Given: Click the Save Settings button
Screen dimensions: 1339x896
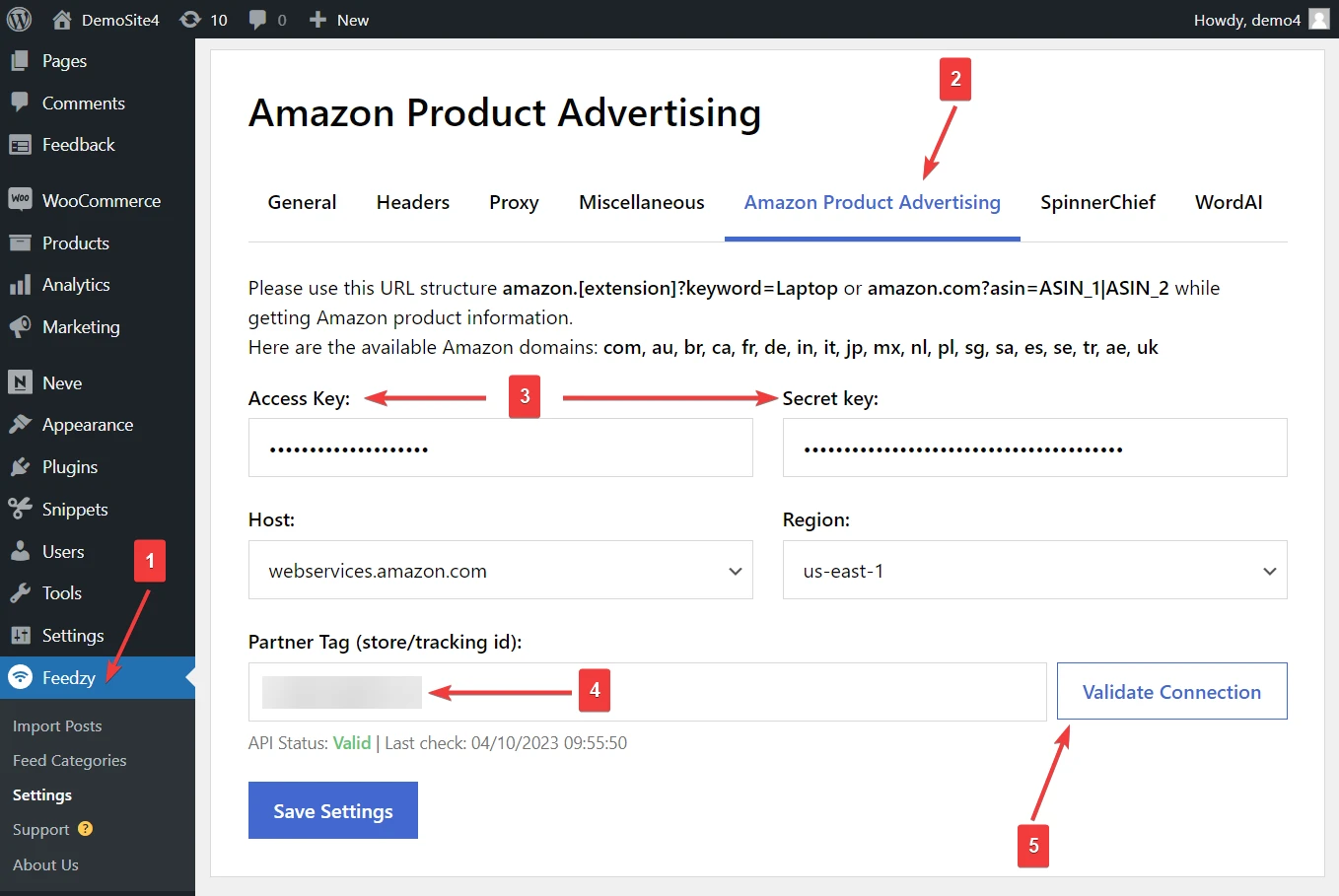Looking at the screenshot, I should (x=333, y=810).
